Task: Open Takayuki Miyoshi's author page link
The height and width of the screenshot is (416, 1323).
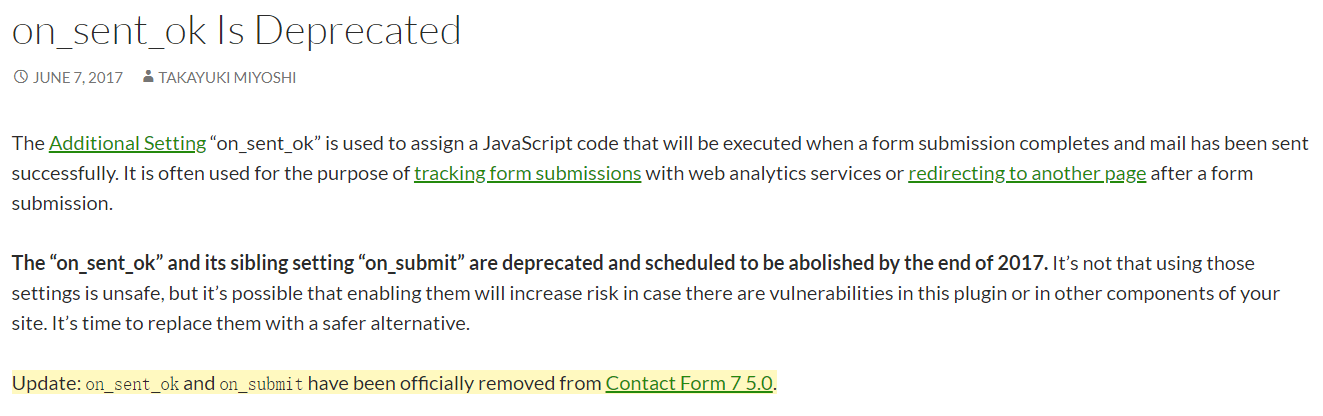Action: tap(227, 77)
